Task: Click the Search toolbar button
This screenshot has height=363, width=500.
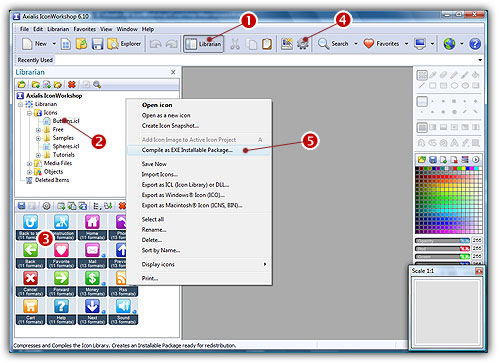Action: tap(333, 44)
